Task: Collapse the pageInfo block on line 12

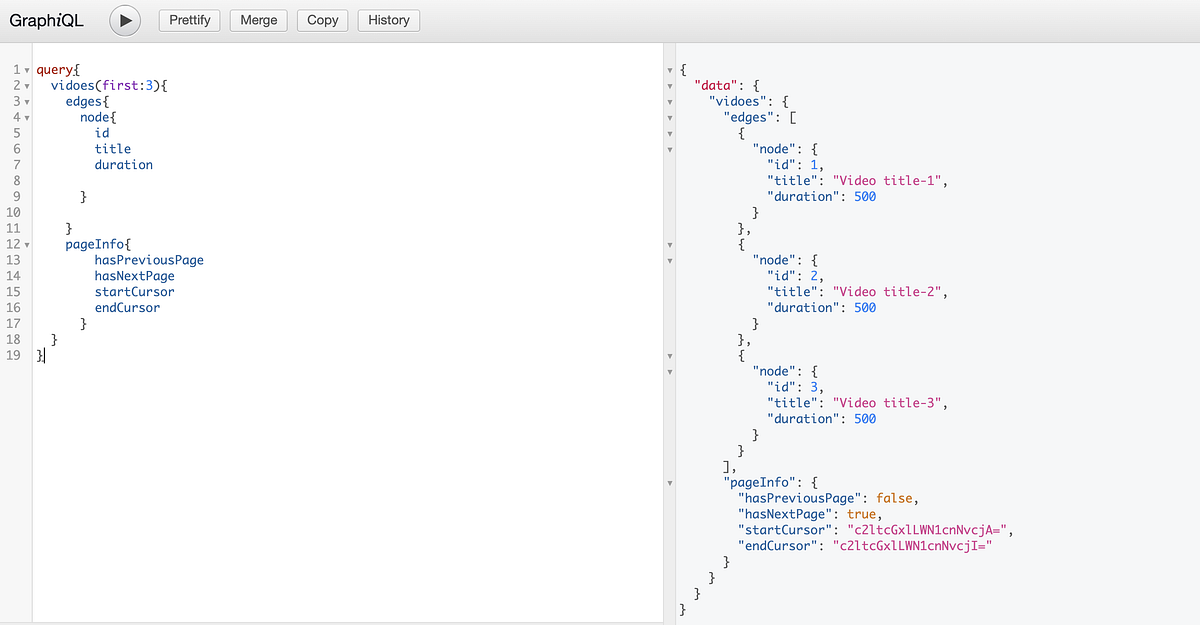Action: [26, 244]
